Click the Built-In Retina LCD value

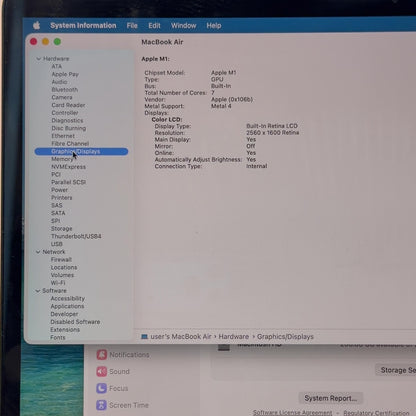coord(272,126)
